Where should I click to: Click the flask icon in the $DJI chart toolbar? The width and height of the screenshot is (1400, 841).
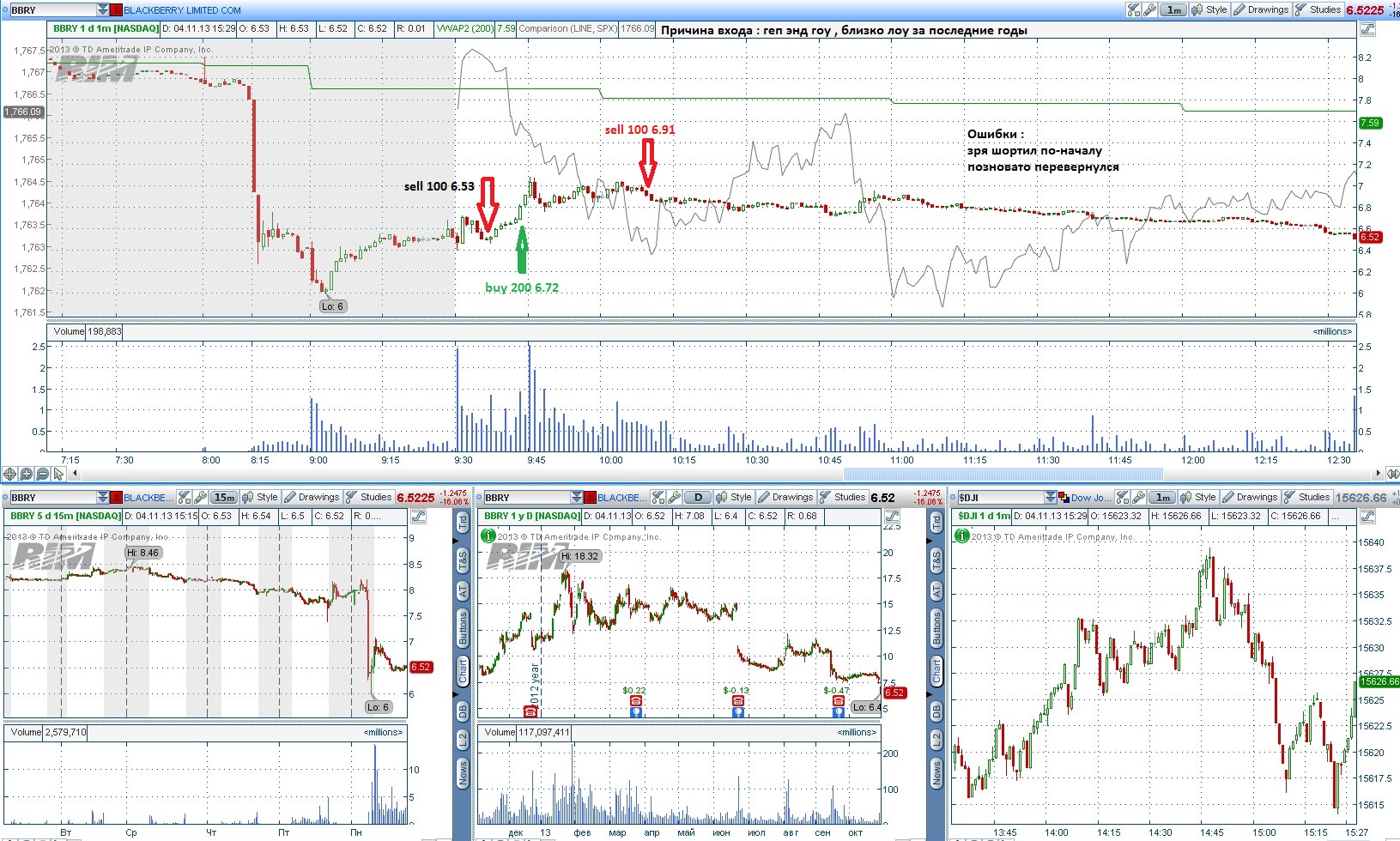click(x=1122, y=498)
